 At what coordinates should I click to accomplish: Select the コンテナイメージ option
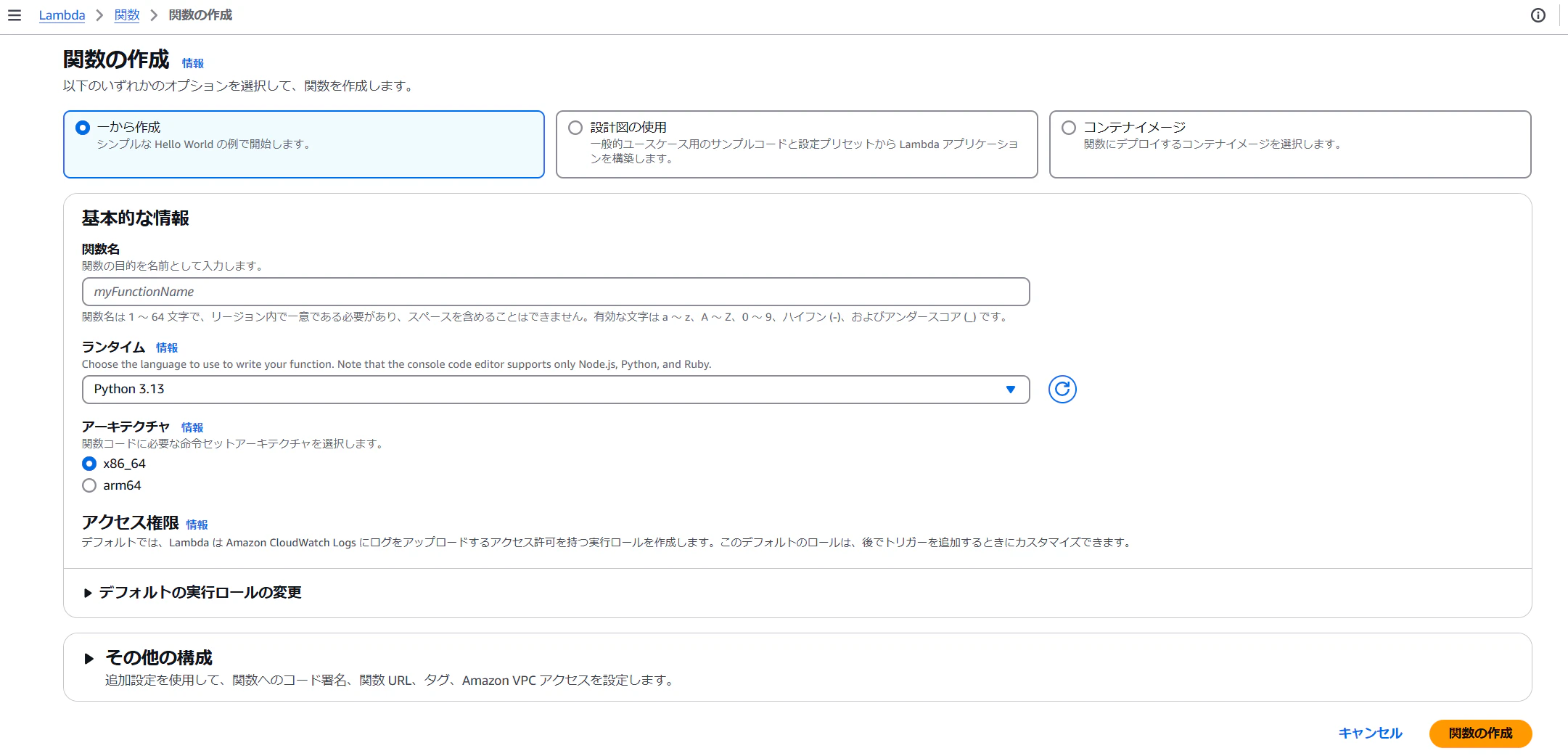pos(1290,144)
